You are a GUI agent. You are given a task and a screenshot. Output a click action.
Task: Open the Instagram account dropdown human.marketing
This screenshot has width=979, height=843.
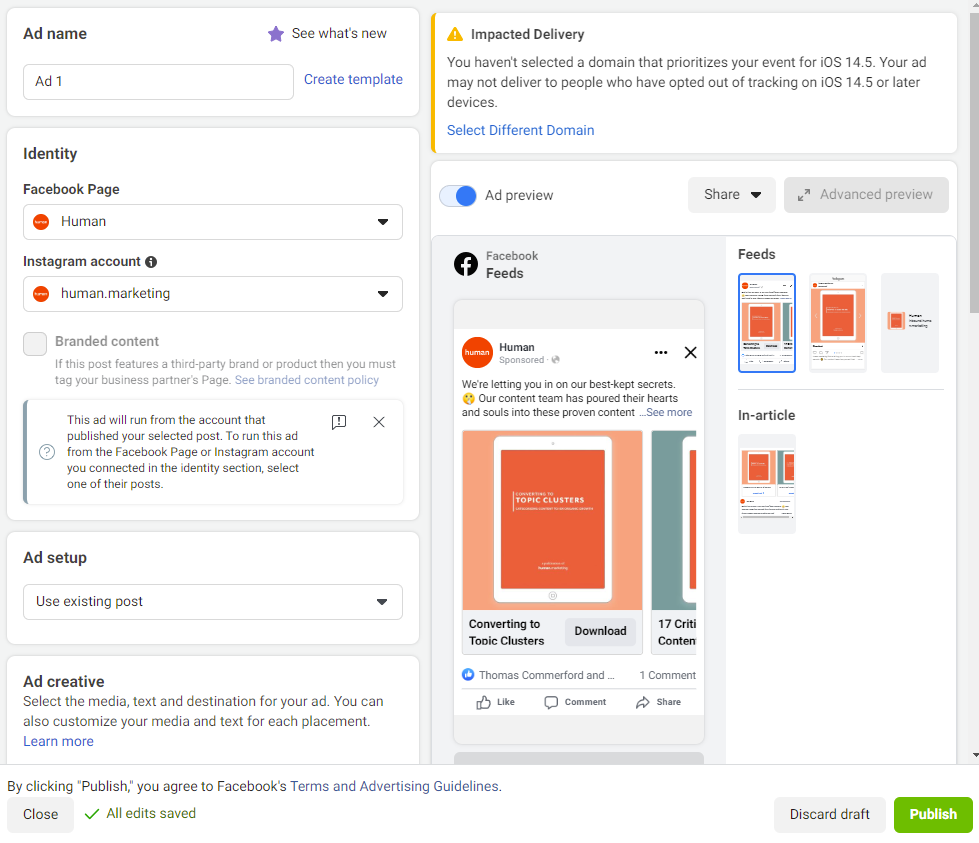[213, 293]
